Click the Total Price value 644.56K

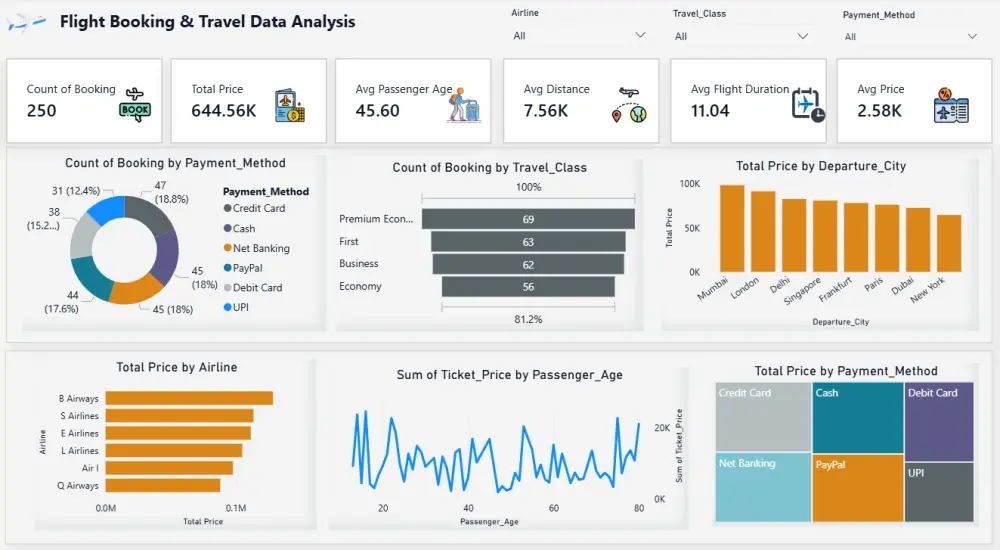click(x=224, y=110)
